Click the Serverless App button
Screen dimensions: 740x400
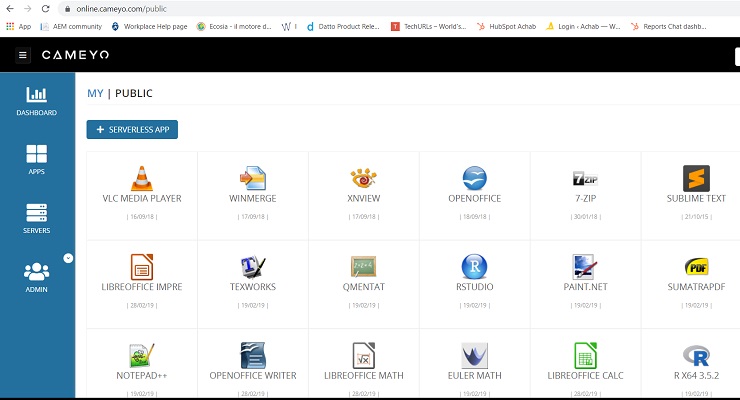132,130
